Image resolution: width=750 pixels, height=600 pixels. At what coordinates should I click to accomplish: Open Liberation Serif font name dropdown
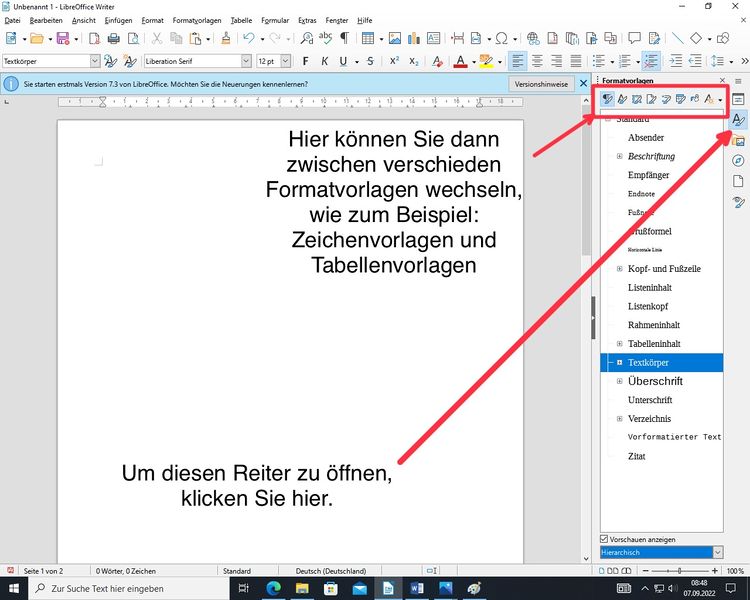tap(246, 61)
